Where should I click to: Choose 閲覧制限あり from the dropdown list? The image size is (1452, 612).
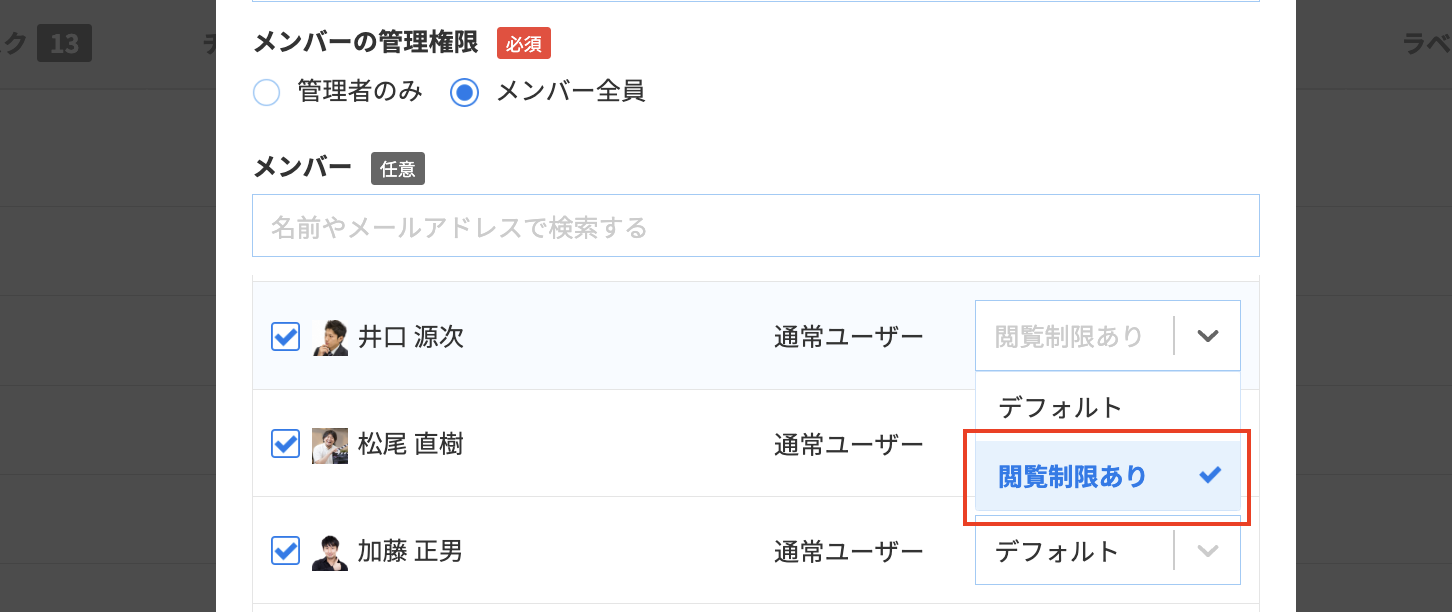click(1108, 477)
